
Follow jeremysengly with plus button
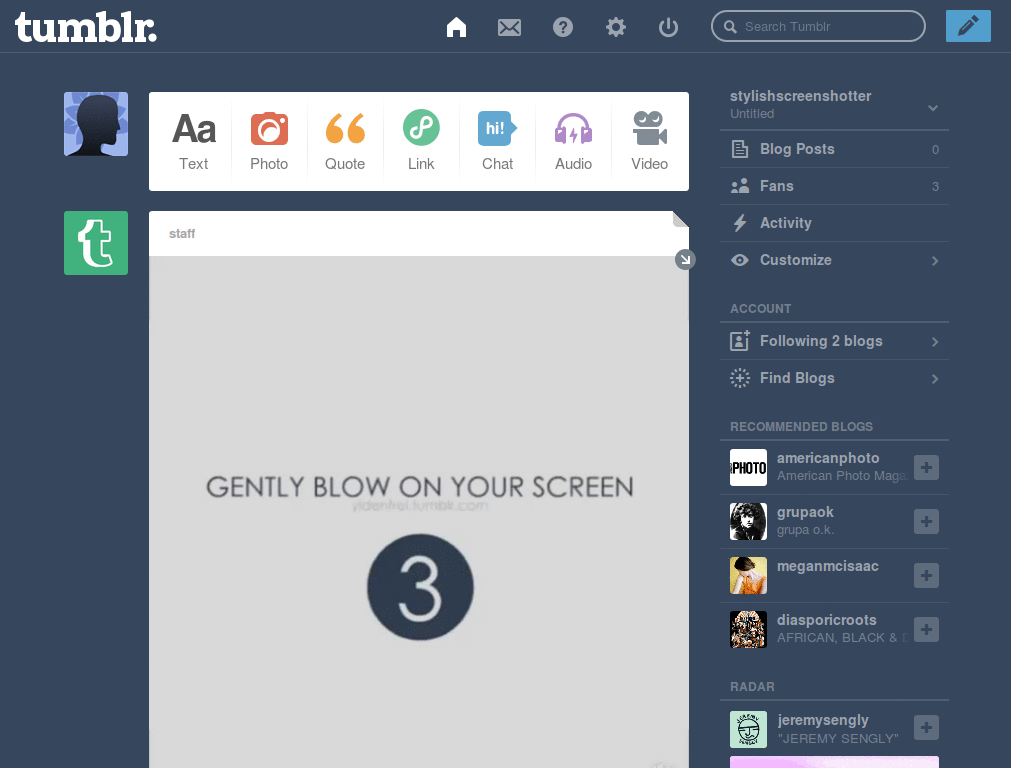(926, 728)
